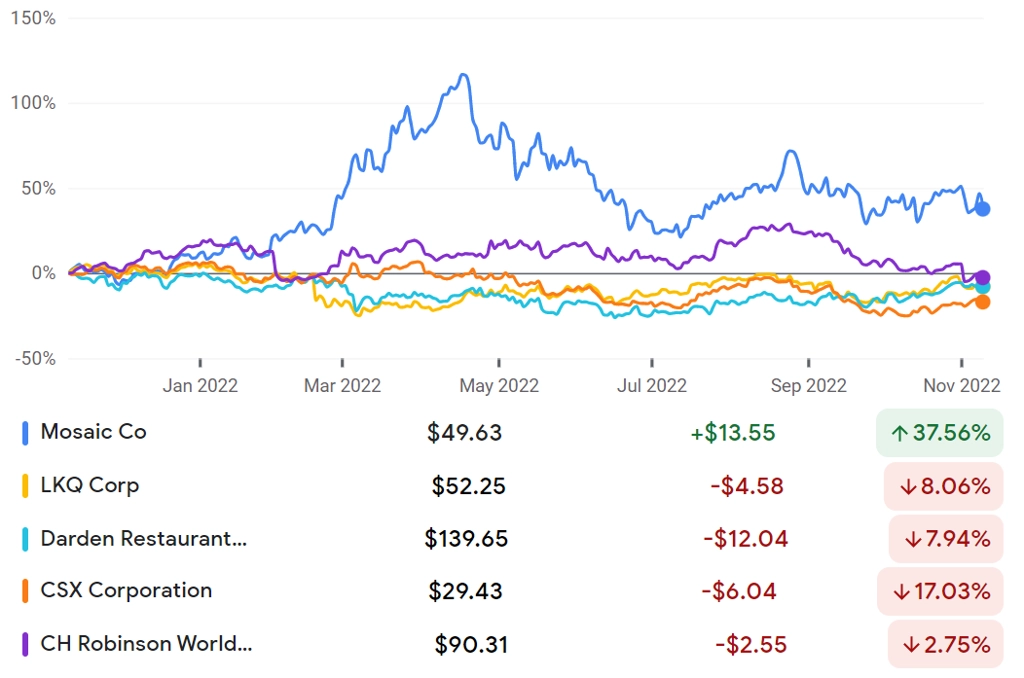Image resolution: width=1024 pixels, height=678 pixels.
Task: Open CH Robinson Worldwide stock entry
Action: [512, 644]
